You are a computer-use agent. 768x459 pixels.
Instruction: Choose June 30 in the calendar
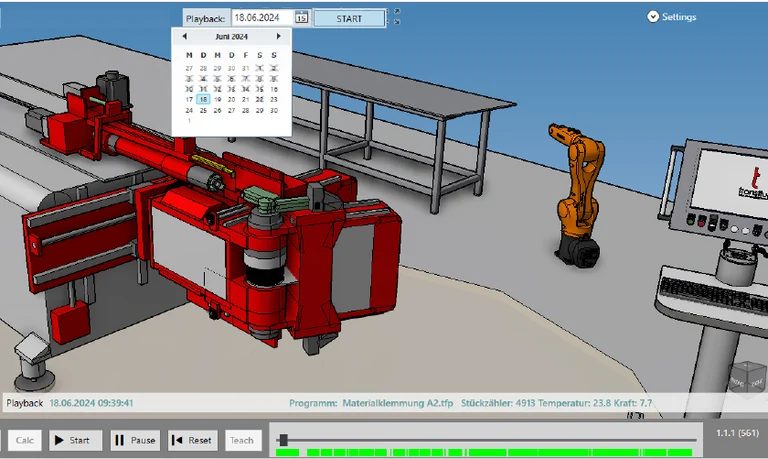tap(274, 110)
